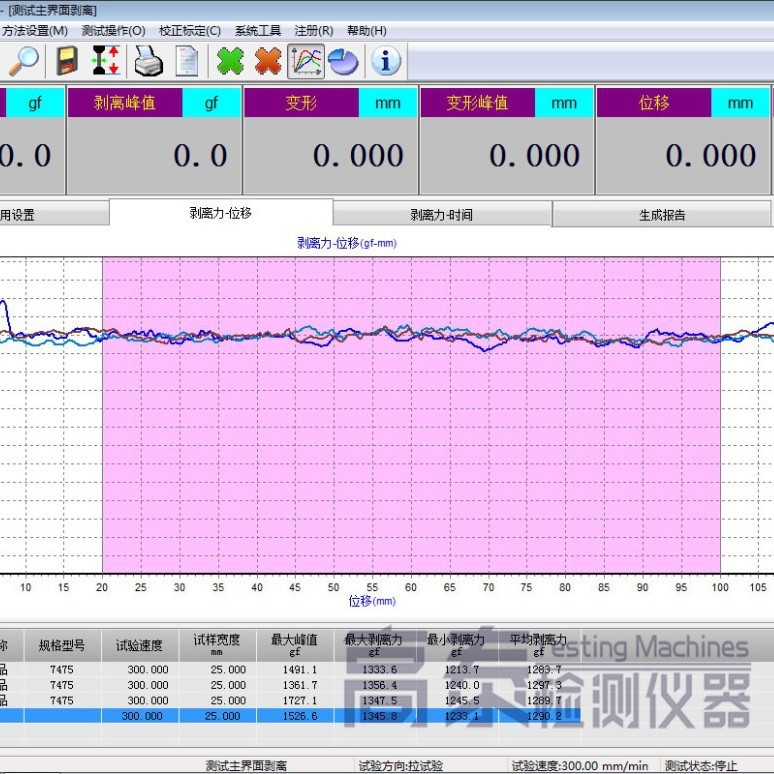Viewport: 774px width, 774px height.
Task: Click the green X delete icon
Action: tap(230, 61)
